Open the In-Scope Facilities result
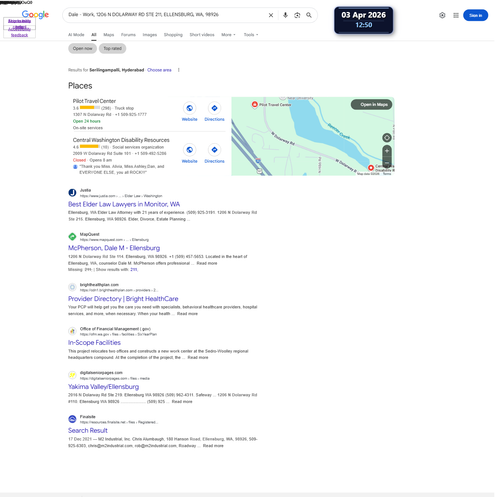Image resolution: width=500 pixels, height=497 pixels. pyautogui.click(x=94, y=343)
